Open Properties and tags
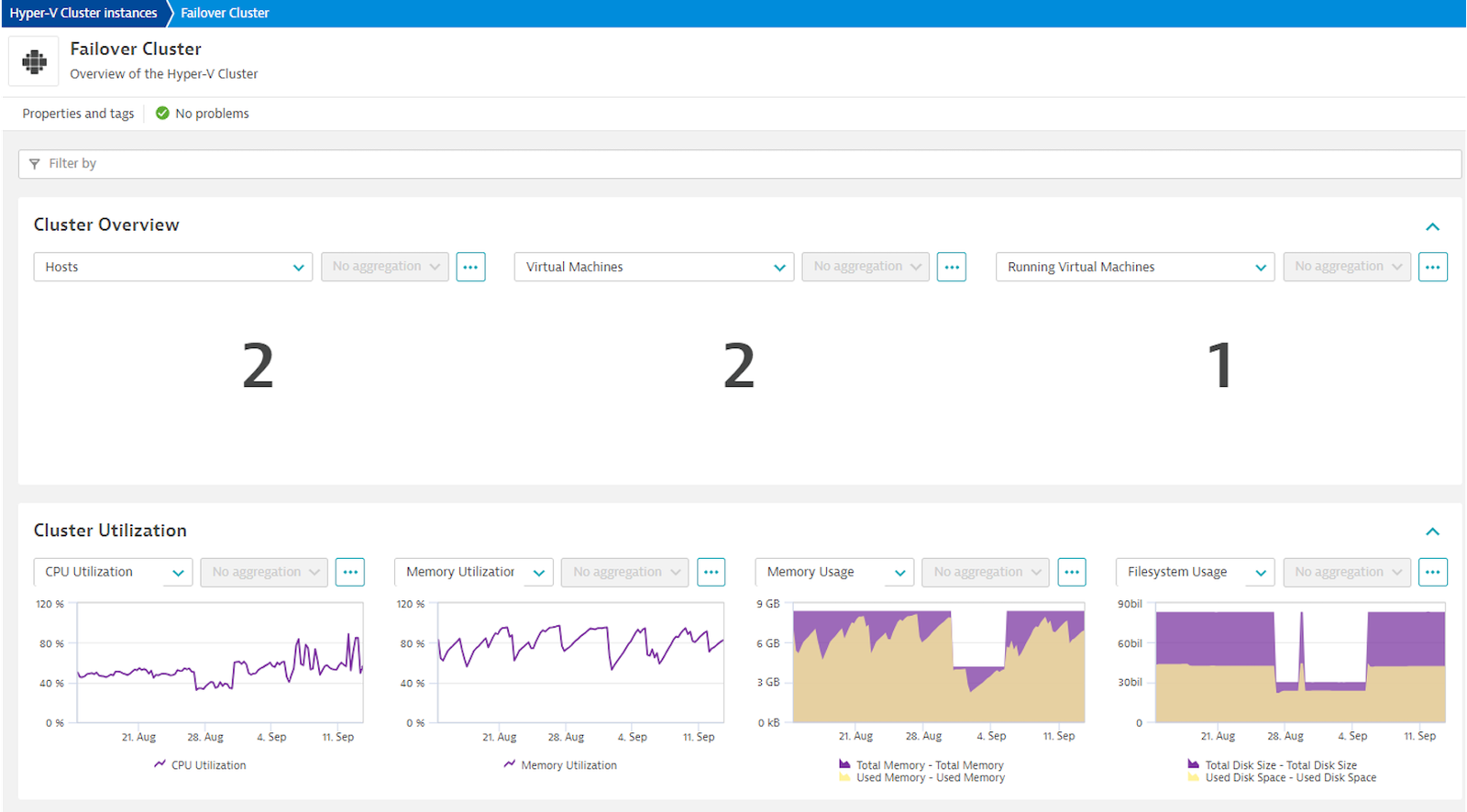1467x812 pixels. point(78,114)
